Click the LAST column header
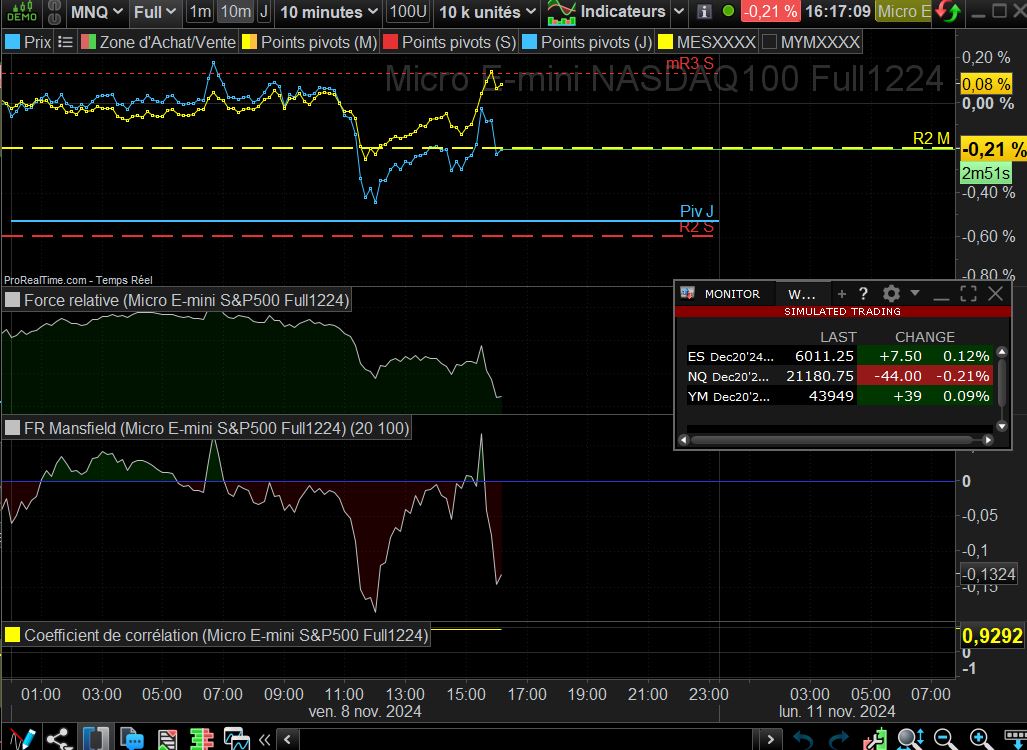Screen dimensions: 1027x750 [x=838, y=337]
